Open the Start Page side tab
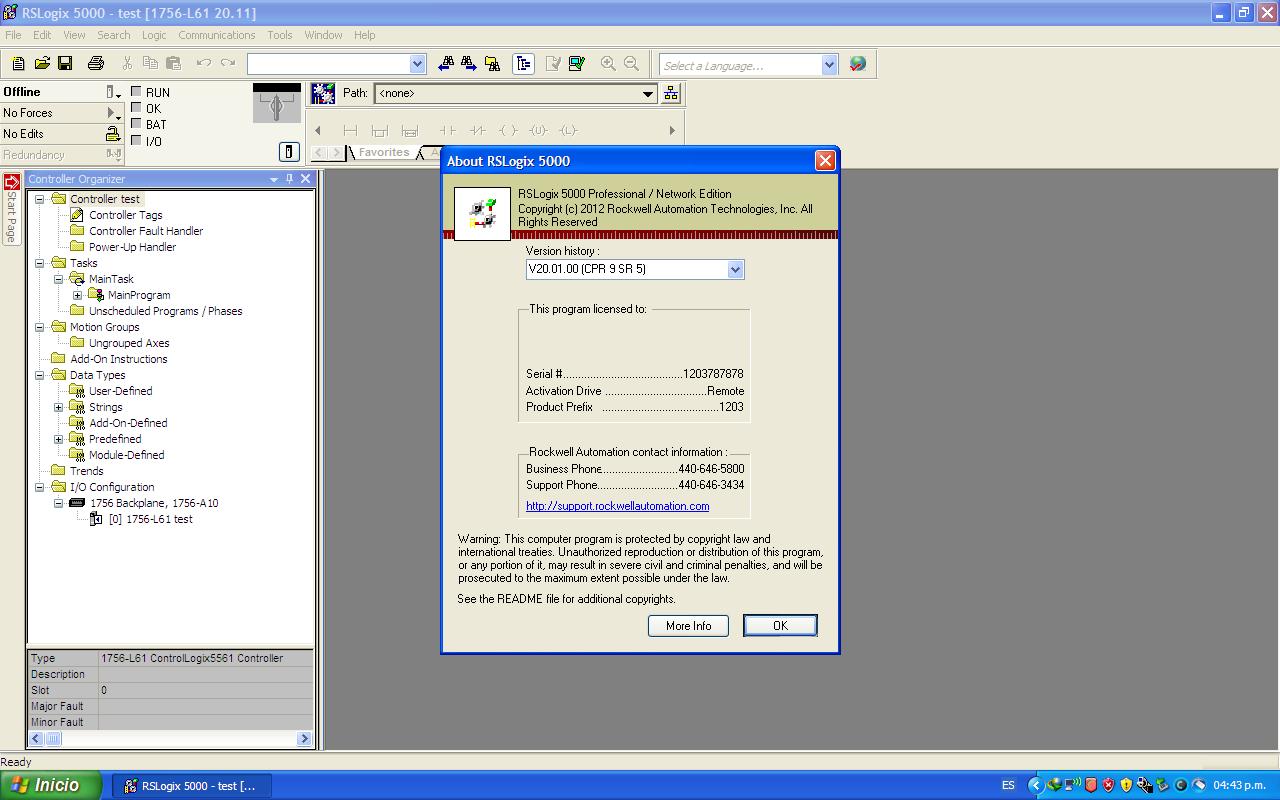The image size is (1280, 800). point(11,209)
